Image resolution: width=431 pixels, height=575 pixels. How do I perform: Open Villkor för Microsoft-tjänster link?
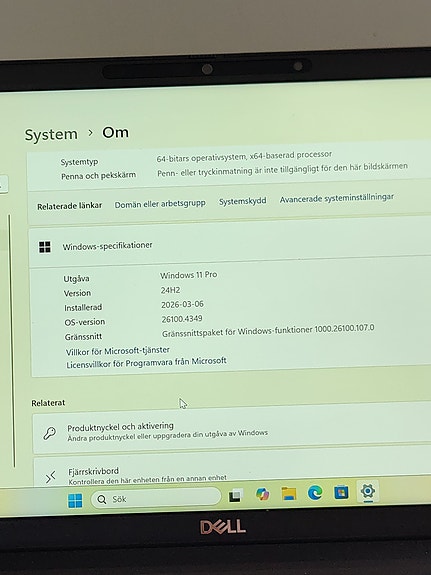(118, 351)
